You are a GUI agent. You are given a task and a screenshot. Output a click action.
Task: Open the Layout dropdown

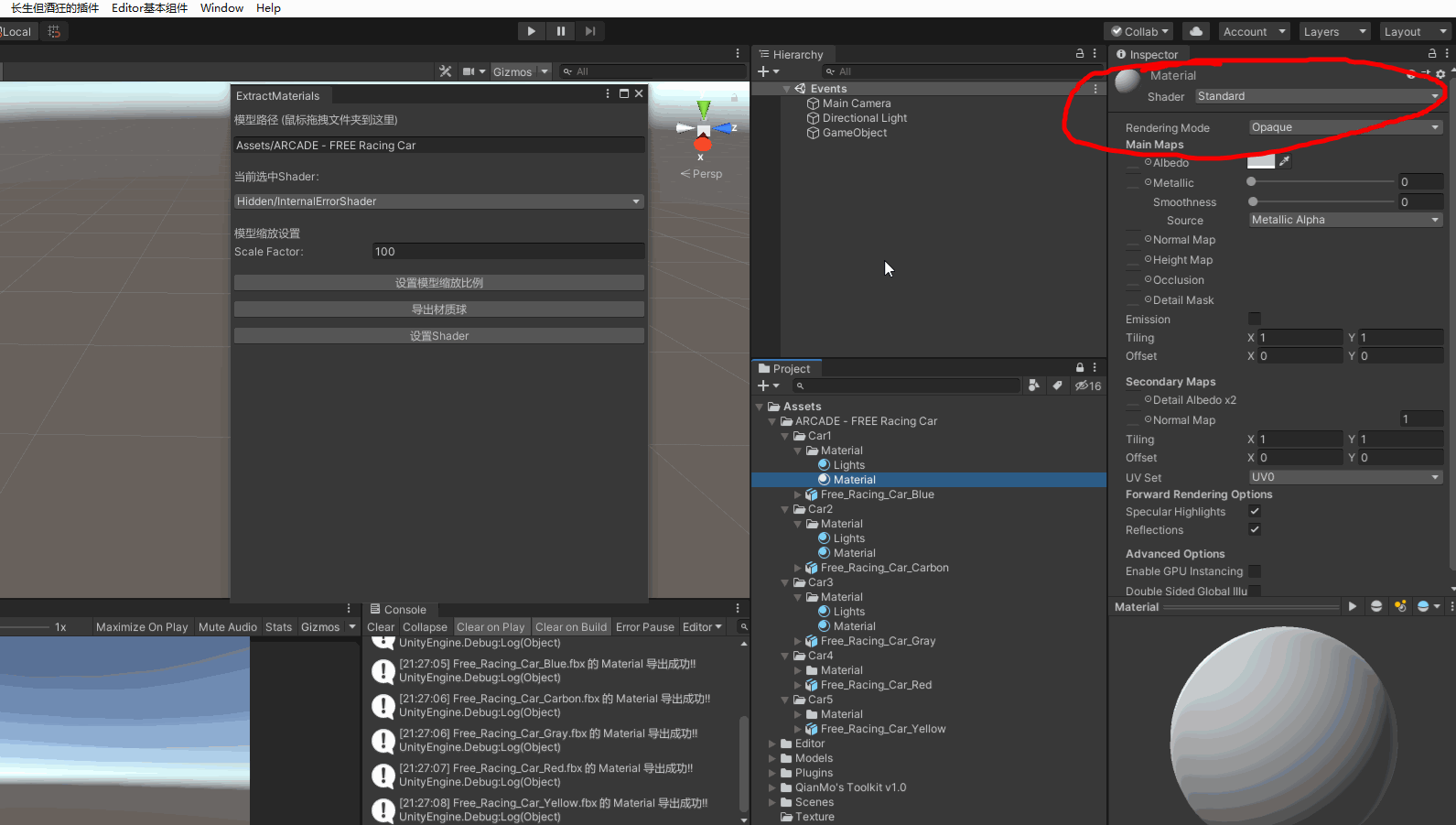(x=1415, y=31)
